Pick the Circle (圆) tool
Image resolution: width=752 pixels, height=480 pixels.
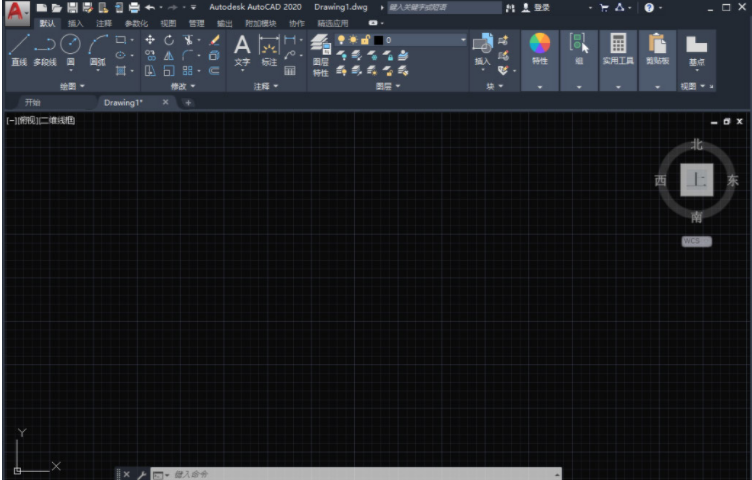click(x=70, y=48)
